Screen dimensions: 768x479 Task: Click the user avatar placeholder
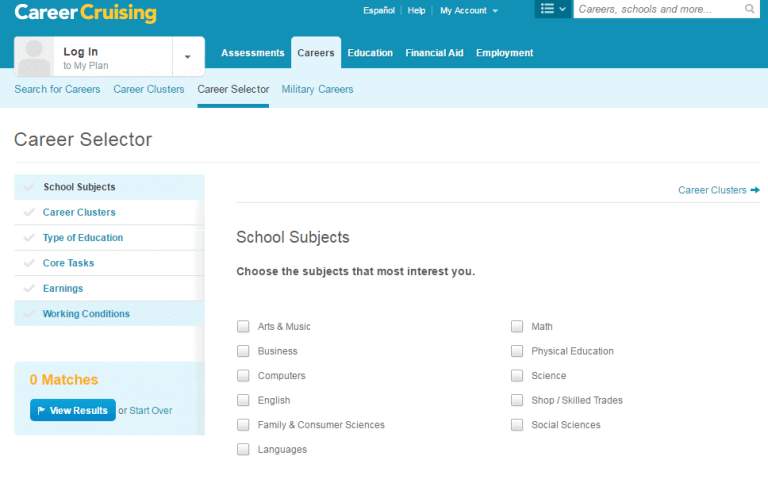34,56
